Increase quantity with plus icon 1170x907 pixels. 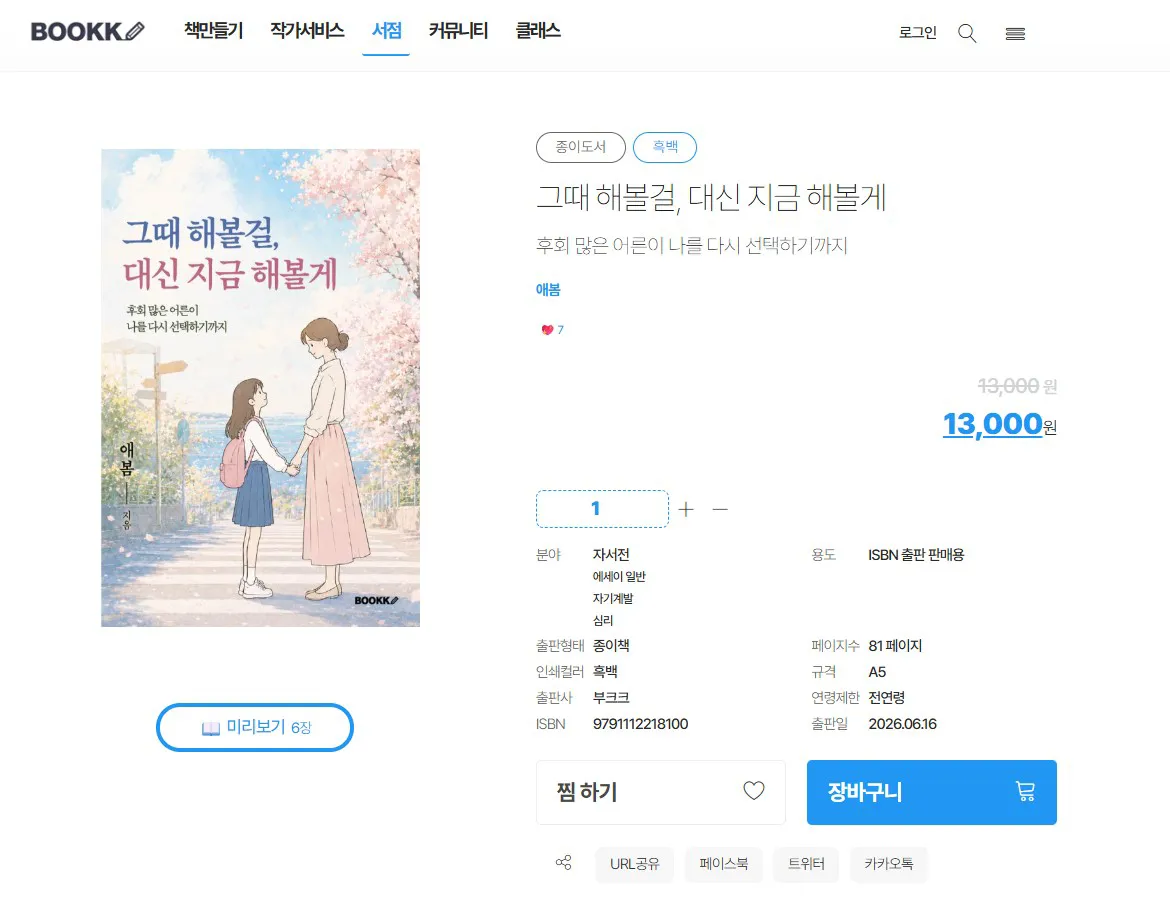pyautogui.click(x=686, y=509)
